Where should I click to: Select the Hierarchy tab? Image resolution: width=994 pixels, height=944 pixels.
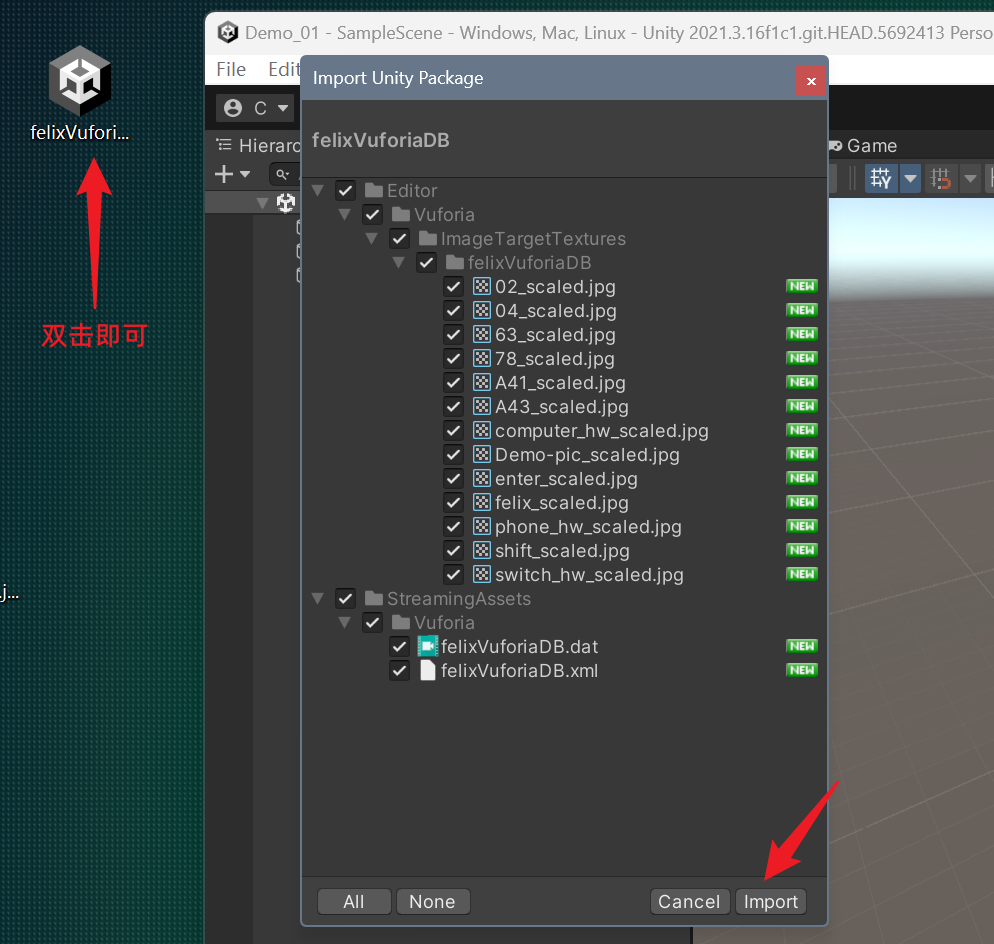click(257, 146)
